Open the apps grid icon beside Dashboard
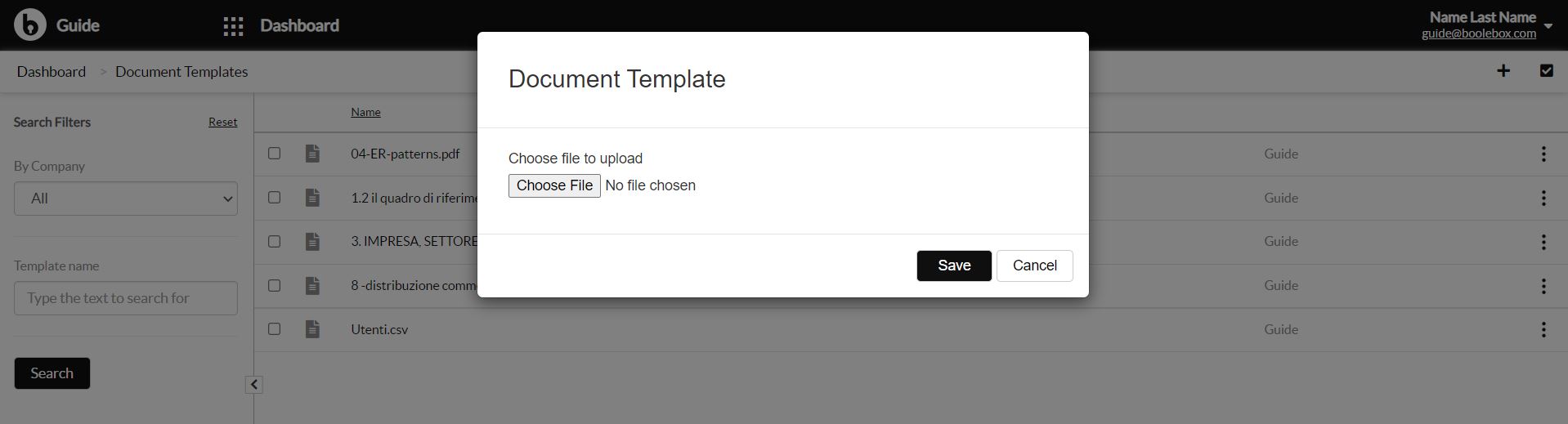 (x=233, y=26)
